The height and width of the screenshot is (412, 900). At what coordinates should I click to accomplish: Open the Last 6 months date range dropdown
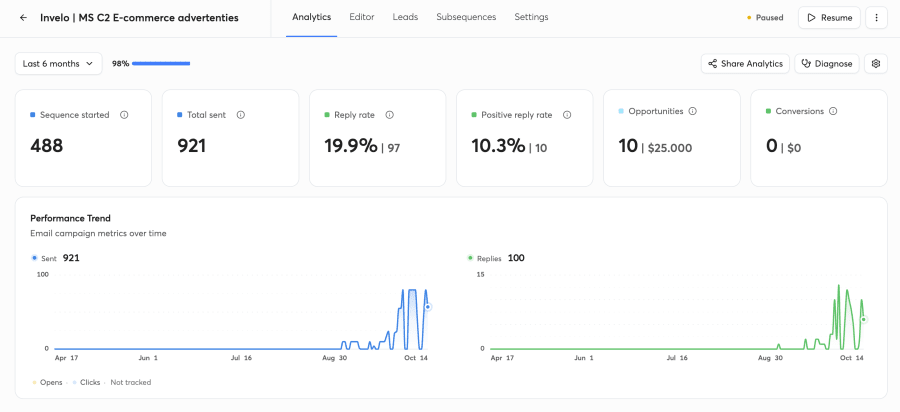tap(59, 64)
